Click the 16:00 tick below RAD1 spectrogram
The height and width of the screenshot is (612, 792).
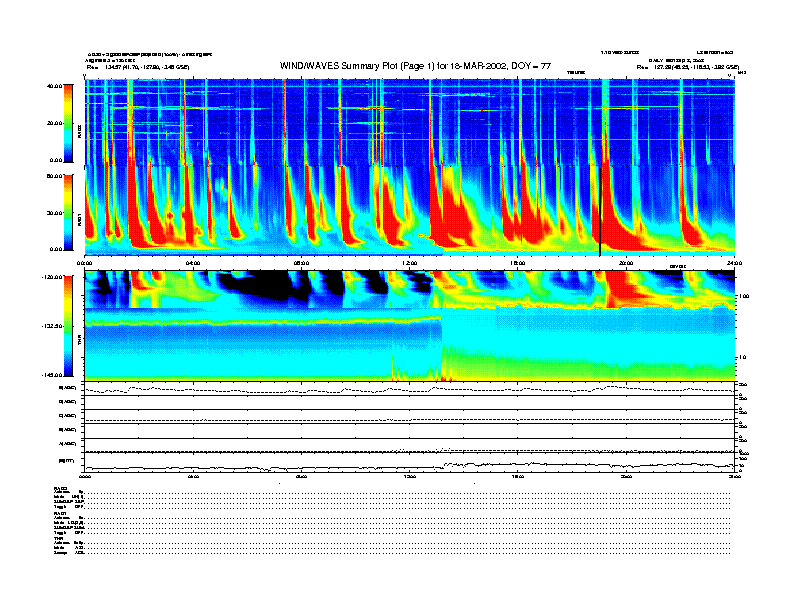click(x=518, y=263)
